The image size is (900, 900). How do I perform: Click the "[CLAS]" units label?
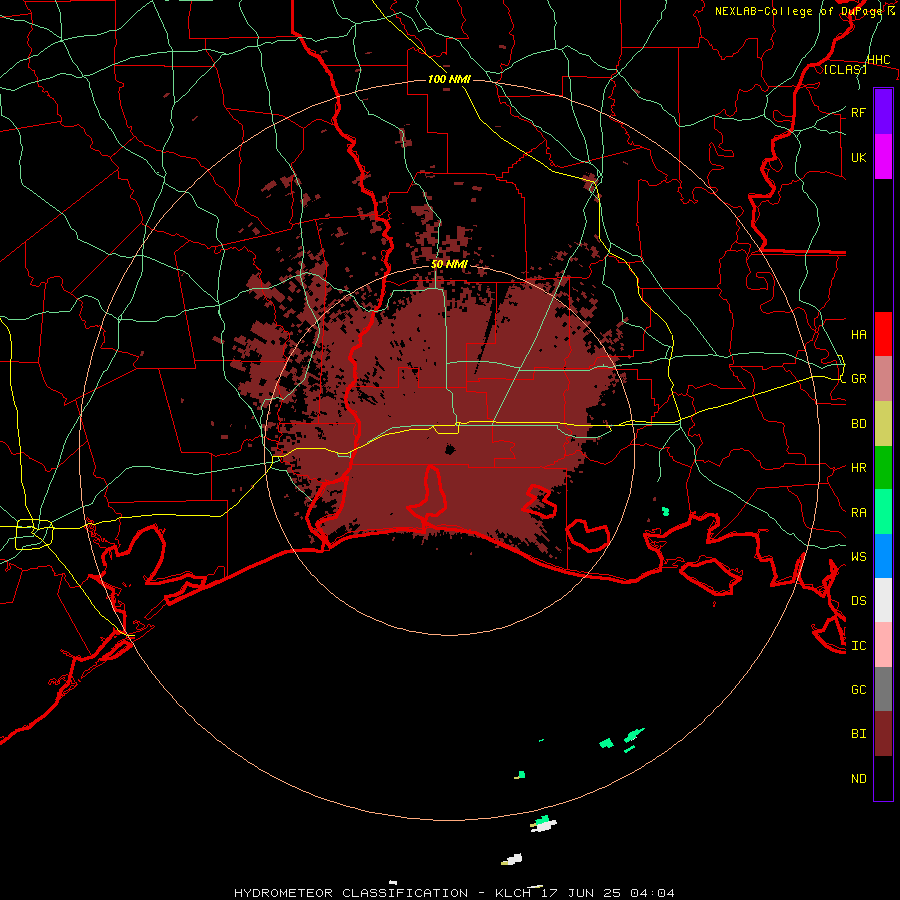845,69
